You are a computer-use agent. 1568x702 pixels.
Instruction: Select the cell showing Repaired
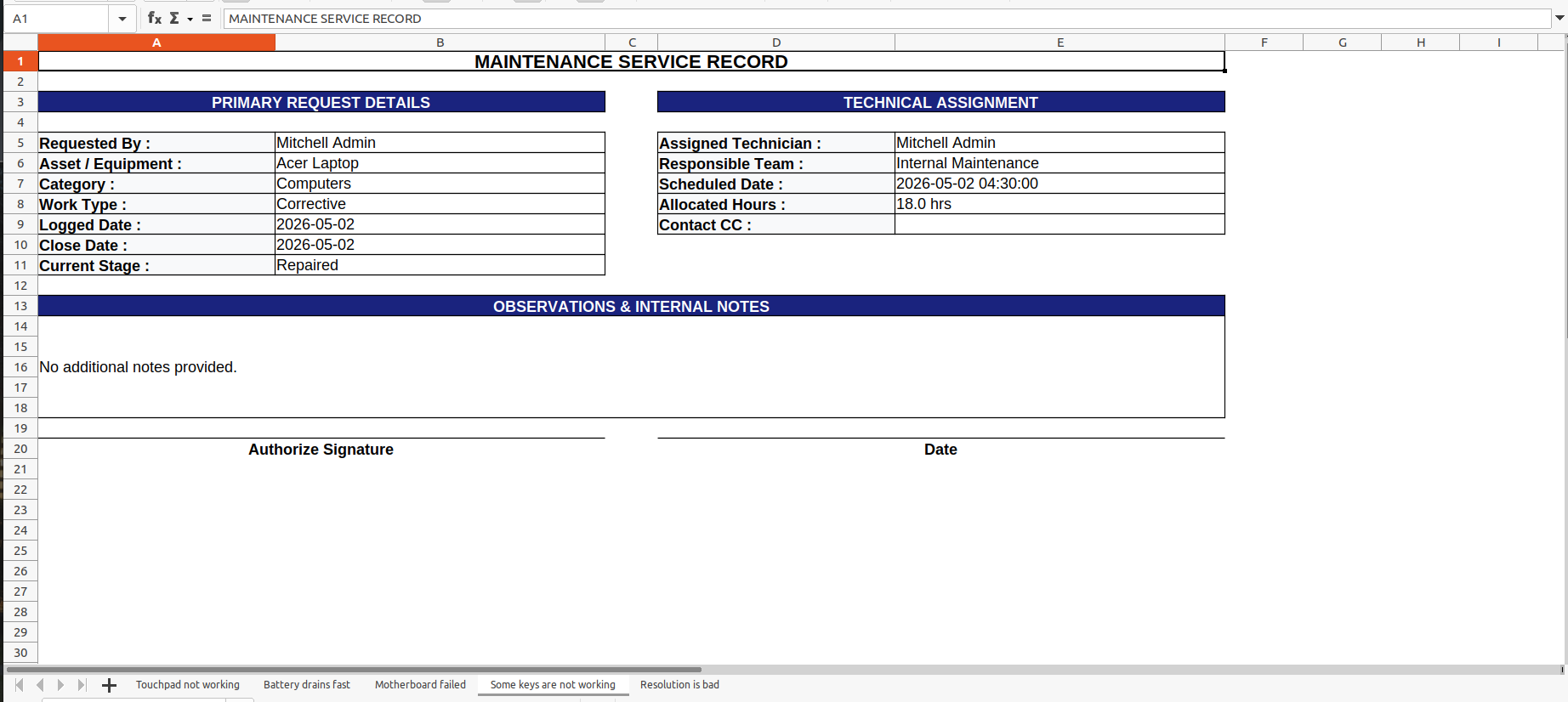point(440,265)
